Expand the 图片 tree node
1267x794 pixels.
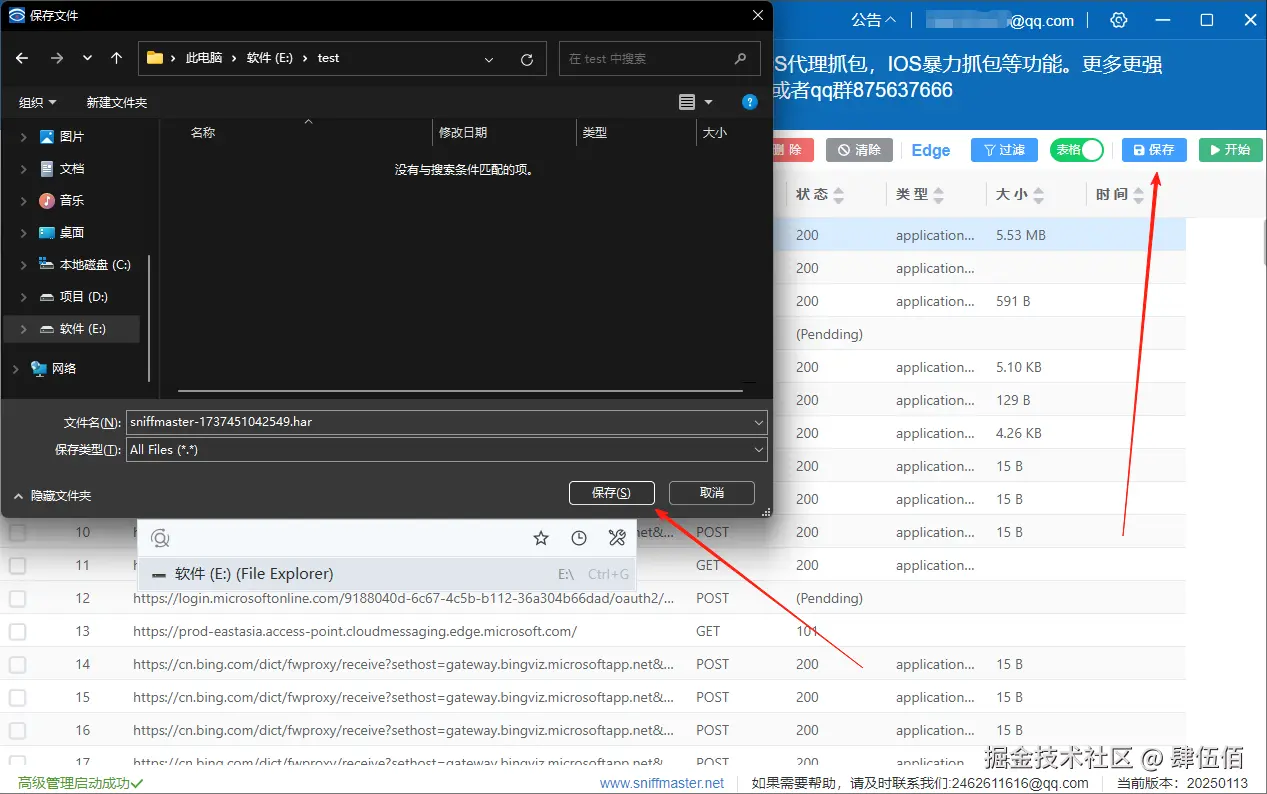tap(23, 136)
